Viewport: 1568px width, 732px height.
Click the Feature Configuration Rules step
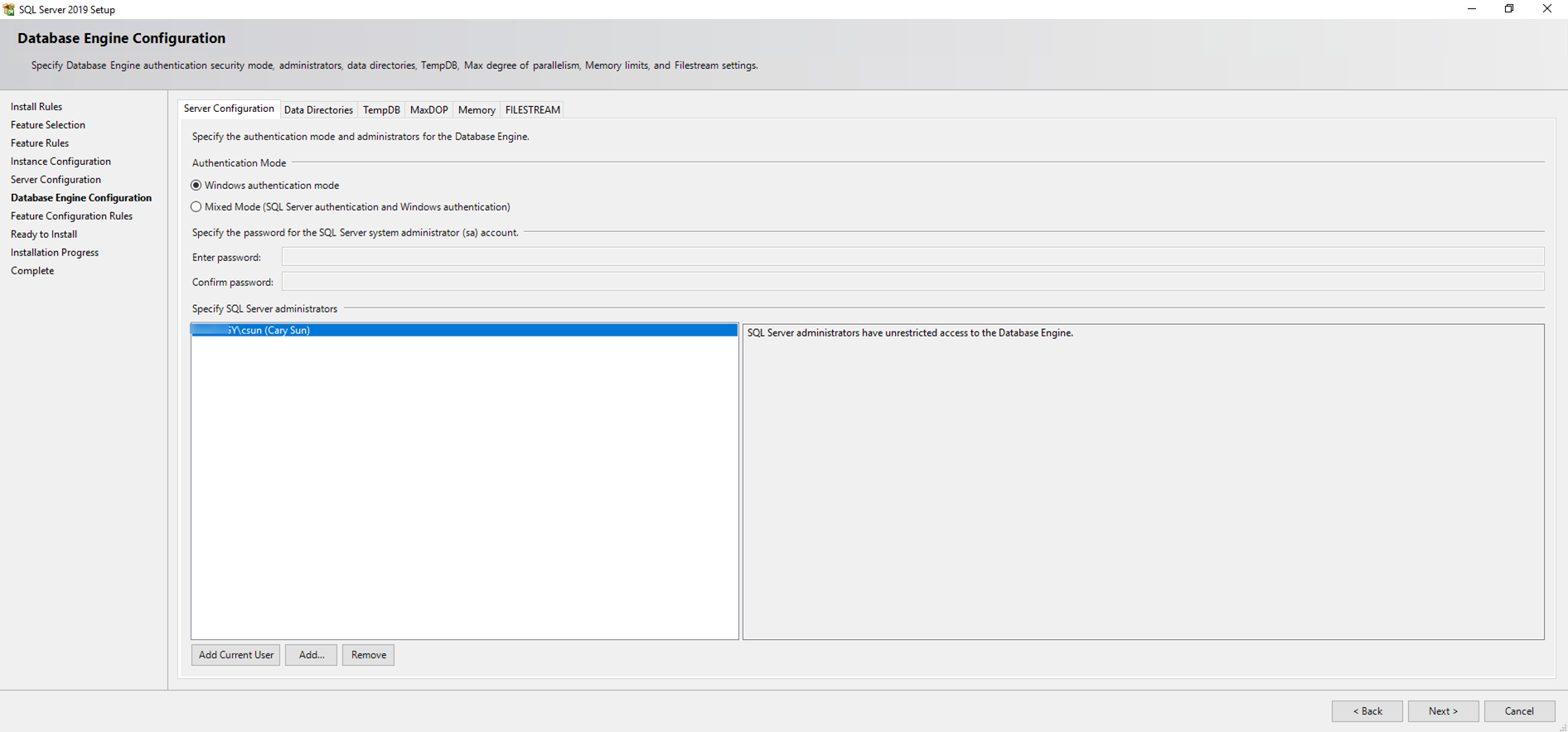tap(71, 216)
